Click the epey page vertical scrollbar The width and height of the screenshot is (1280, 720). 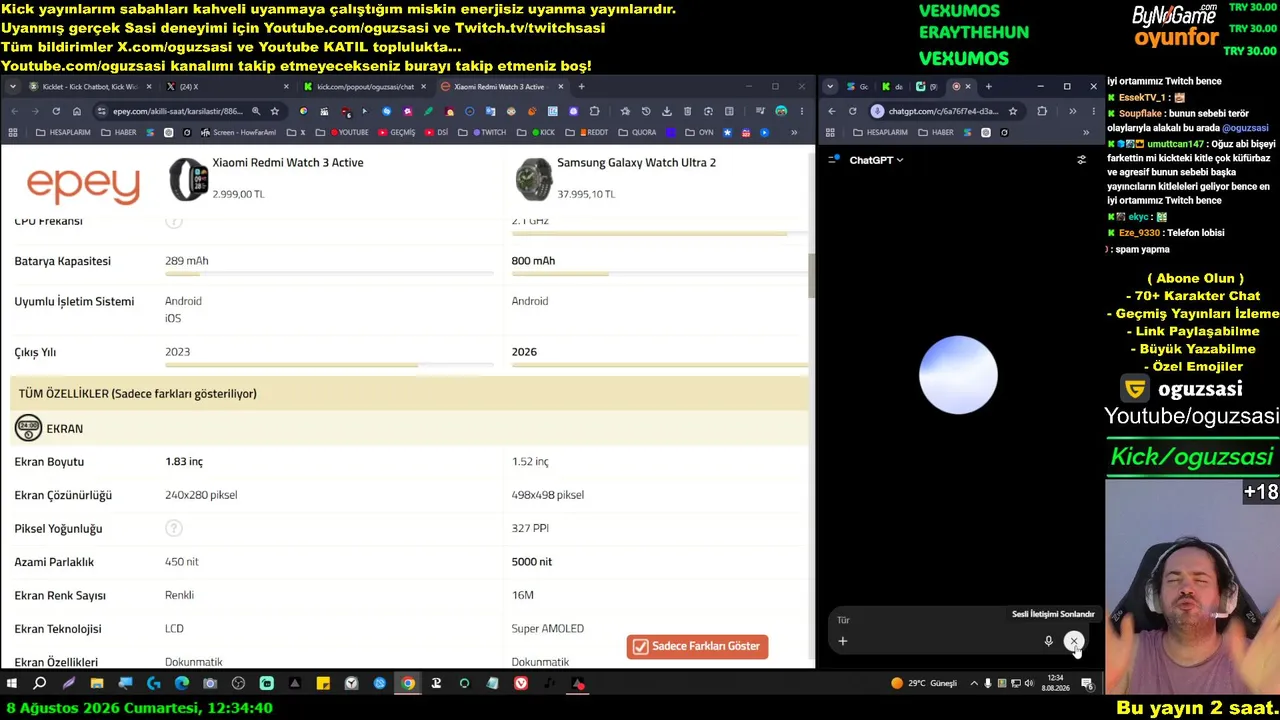[x=812, y=274]
